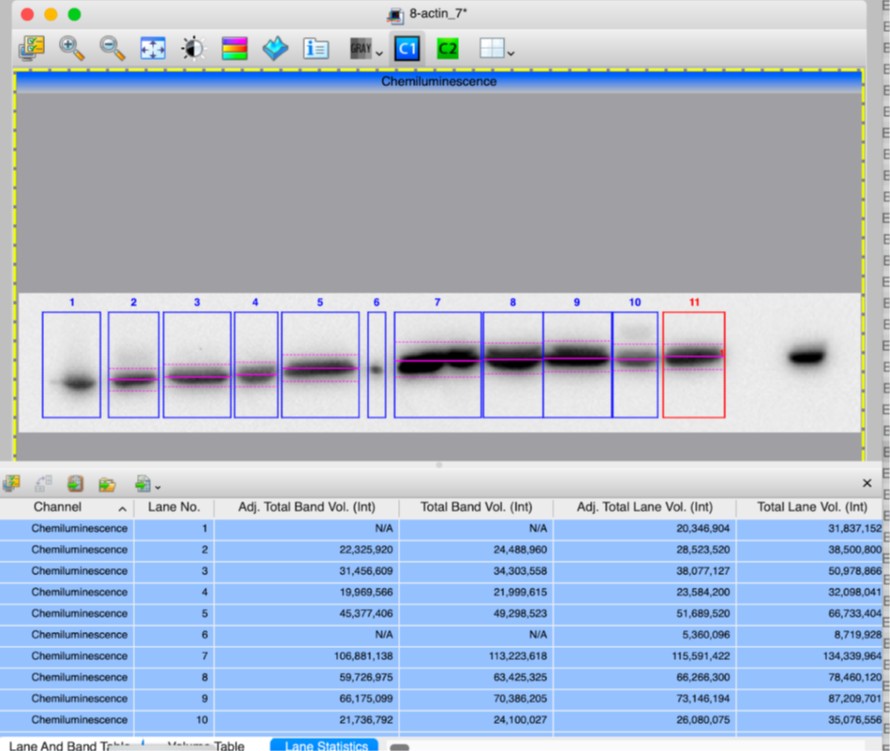The width and height of the screenshot is (890, 751).
Task: Switch to the Lane Statistics tab
Action: (x=324, y=745)
